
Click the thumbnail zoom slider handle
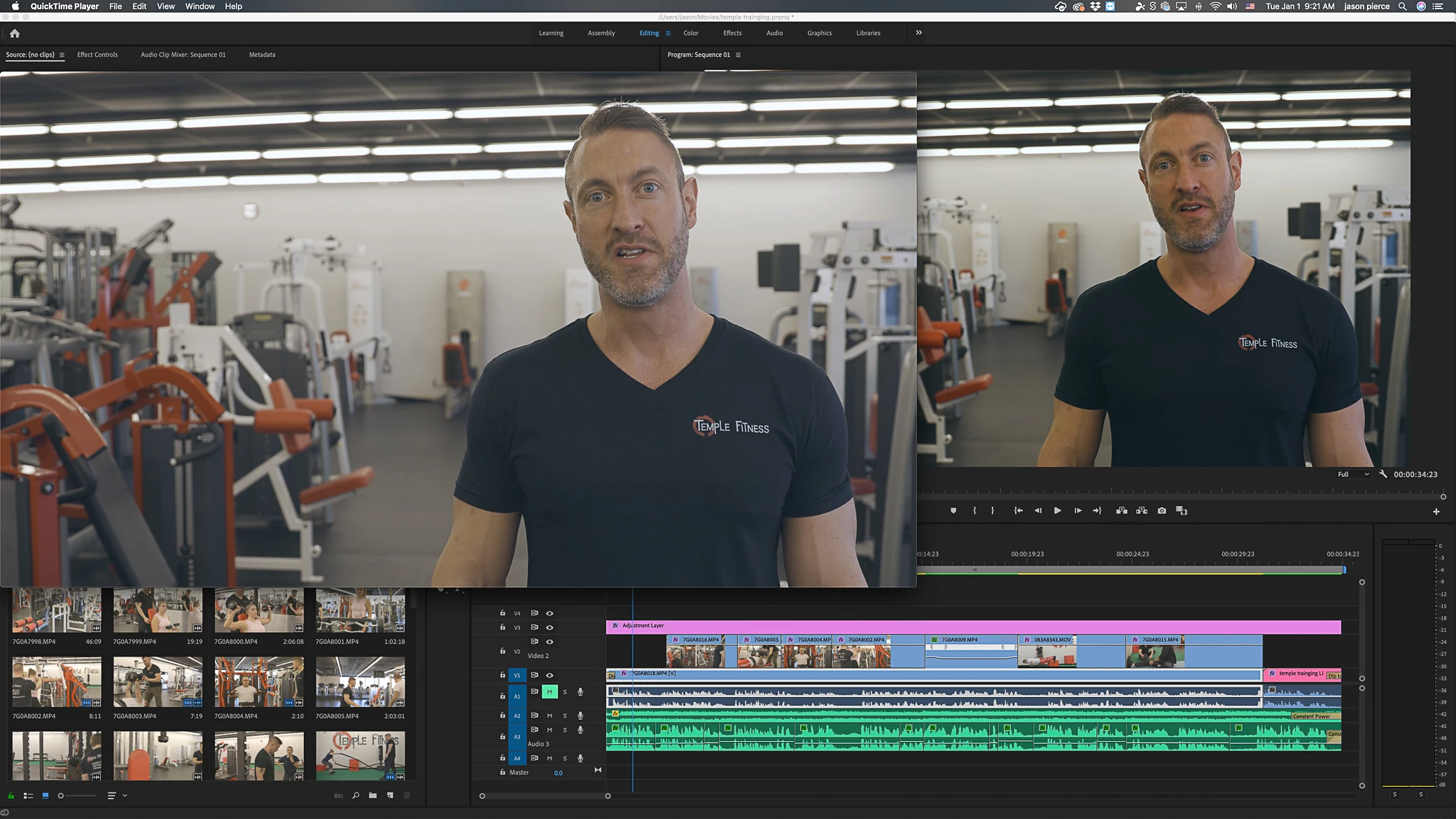click(61, 795)
